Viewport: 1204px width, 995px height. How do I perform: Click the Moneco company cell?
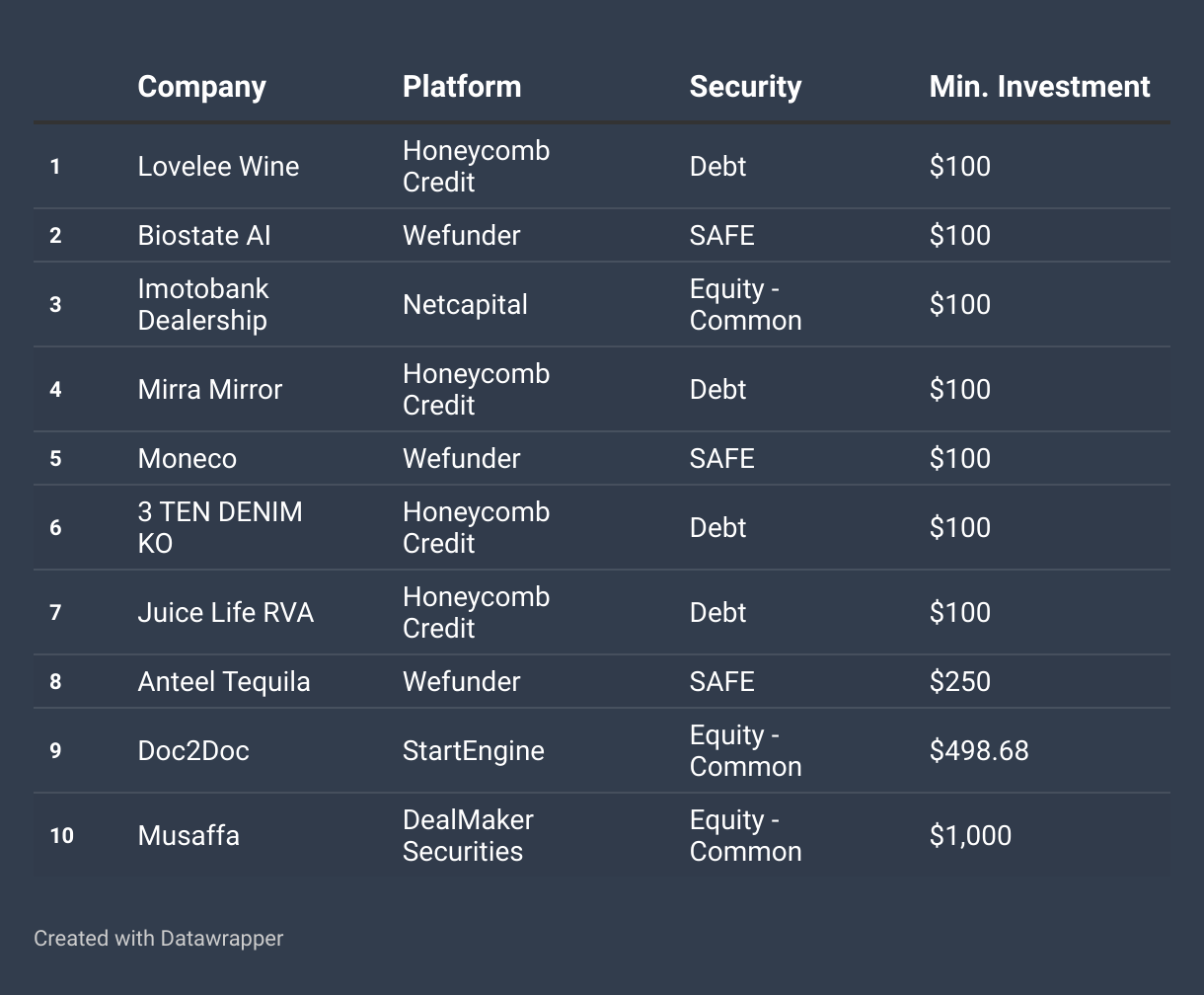188,458
